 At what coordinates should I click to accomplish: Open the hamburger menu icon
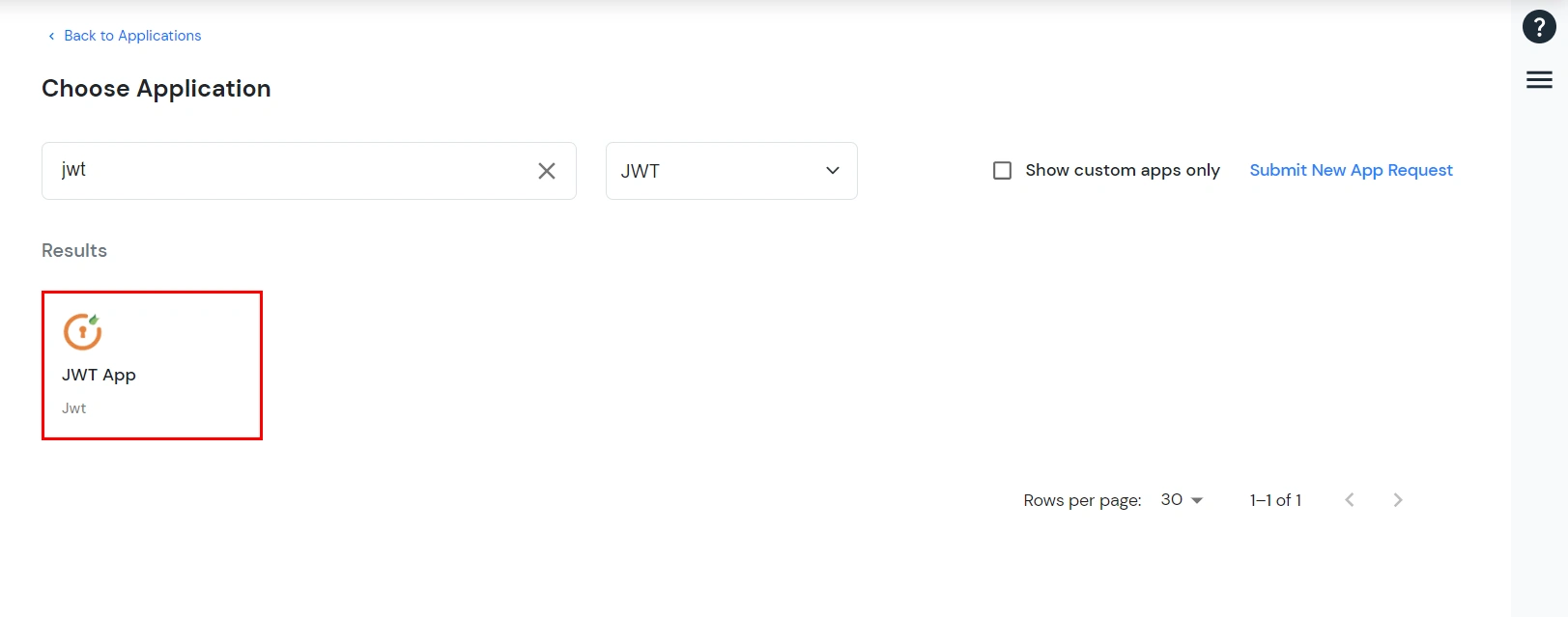(1539, 80)
